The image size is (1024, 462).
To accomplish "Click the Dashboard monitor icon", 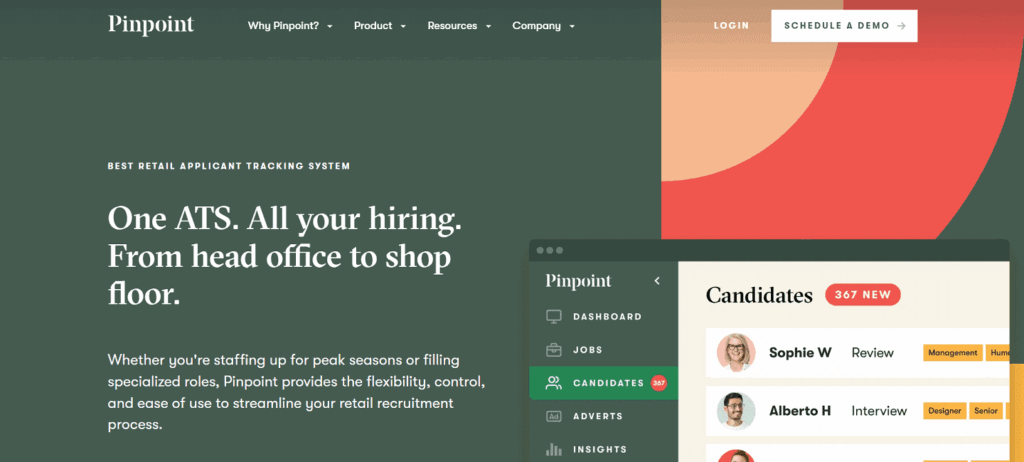I will click(x=553, y=317).
